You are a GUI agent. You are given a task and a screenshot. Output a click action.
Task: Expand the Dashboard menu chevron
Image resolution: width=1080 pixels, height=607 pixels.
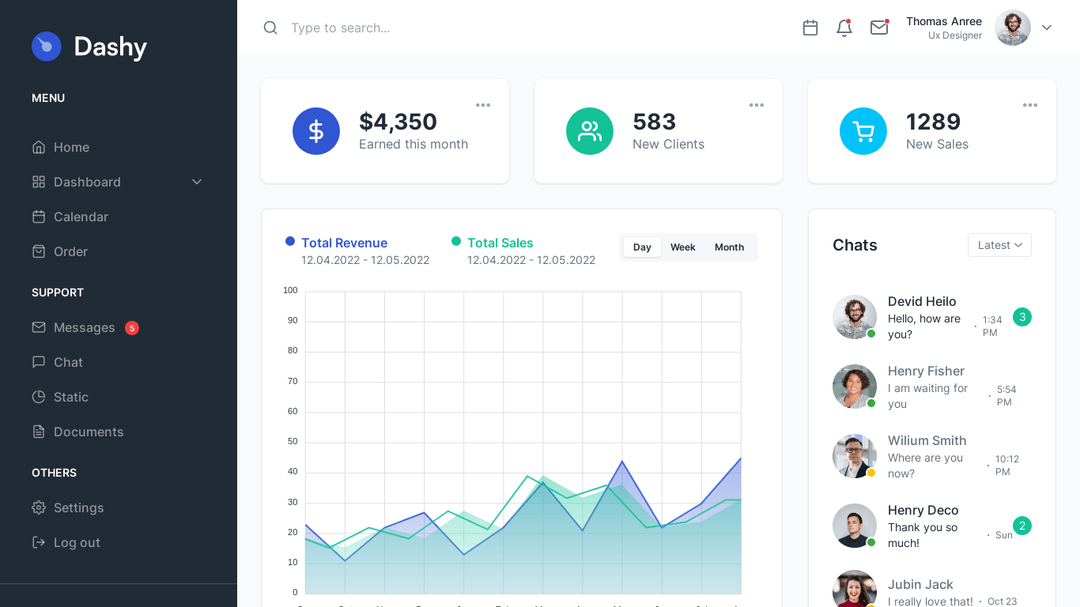pyautogui.click(x=196, y=181)
